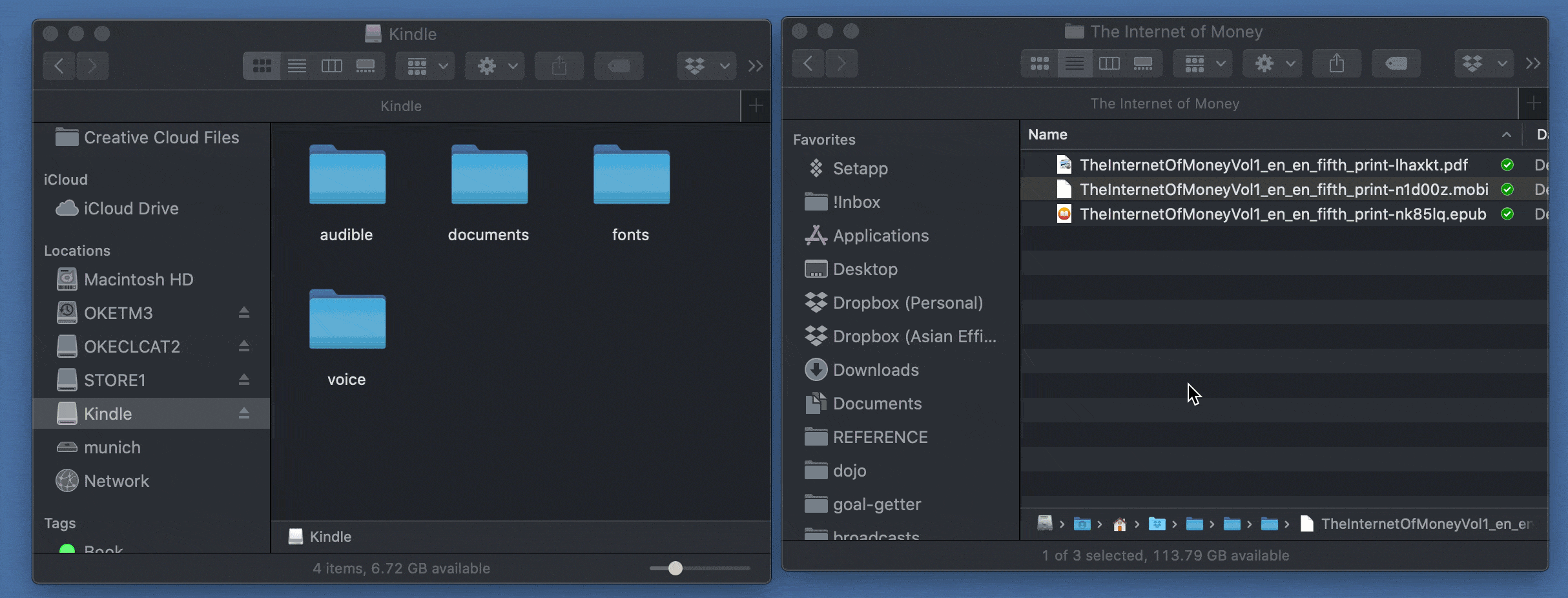Go forward in Internet of Money window
Screen dimensions: 1568x598
(841, 63)
